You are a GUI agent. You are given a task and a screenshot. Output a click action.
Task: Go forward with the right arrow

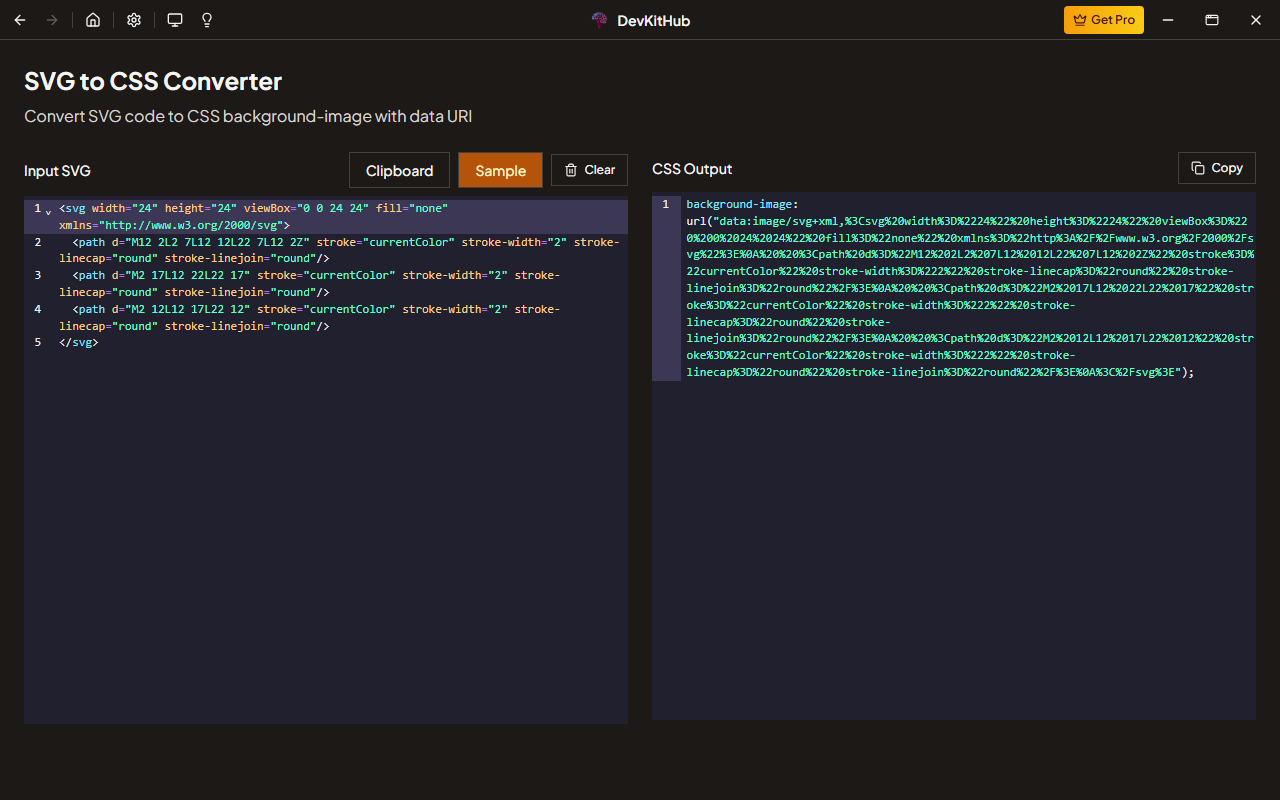(52, 20)
